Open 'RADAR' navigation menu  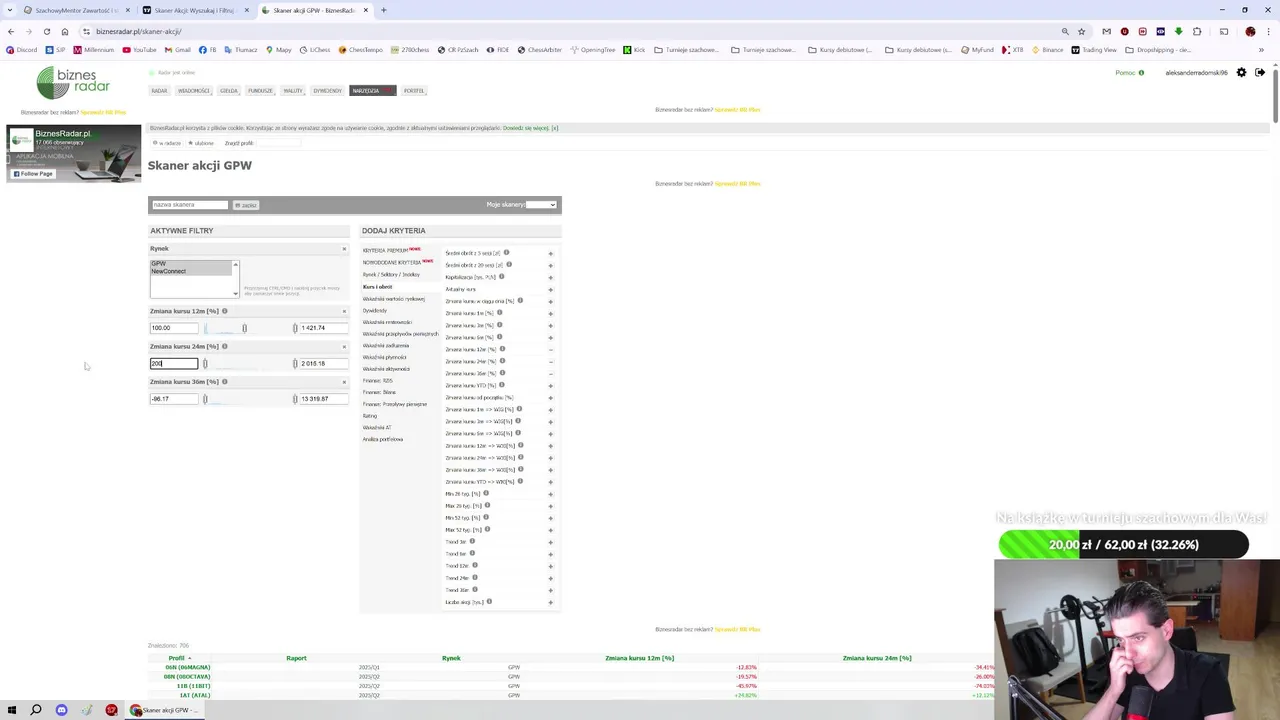[159, 91]
